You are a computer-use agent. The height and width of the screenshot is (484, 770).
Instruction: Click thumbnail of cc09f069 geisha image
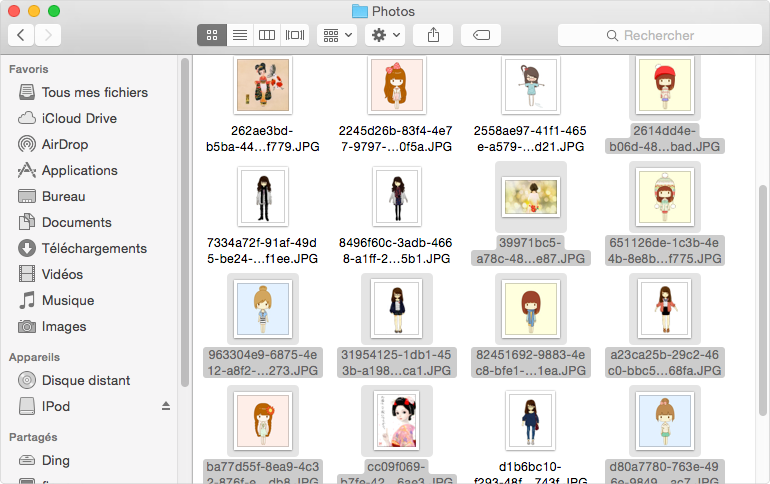397,421
